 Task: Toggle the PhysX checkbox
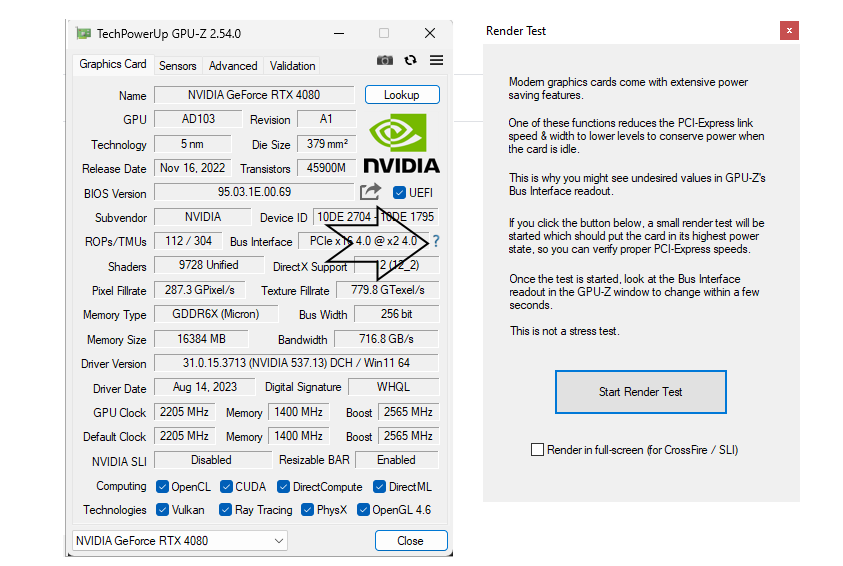pos(307,510)
